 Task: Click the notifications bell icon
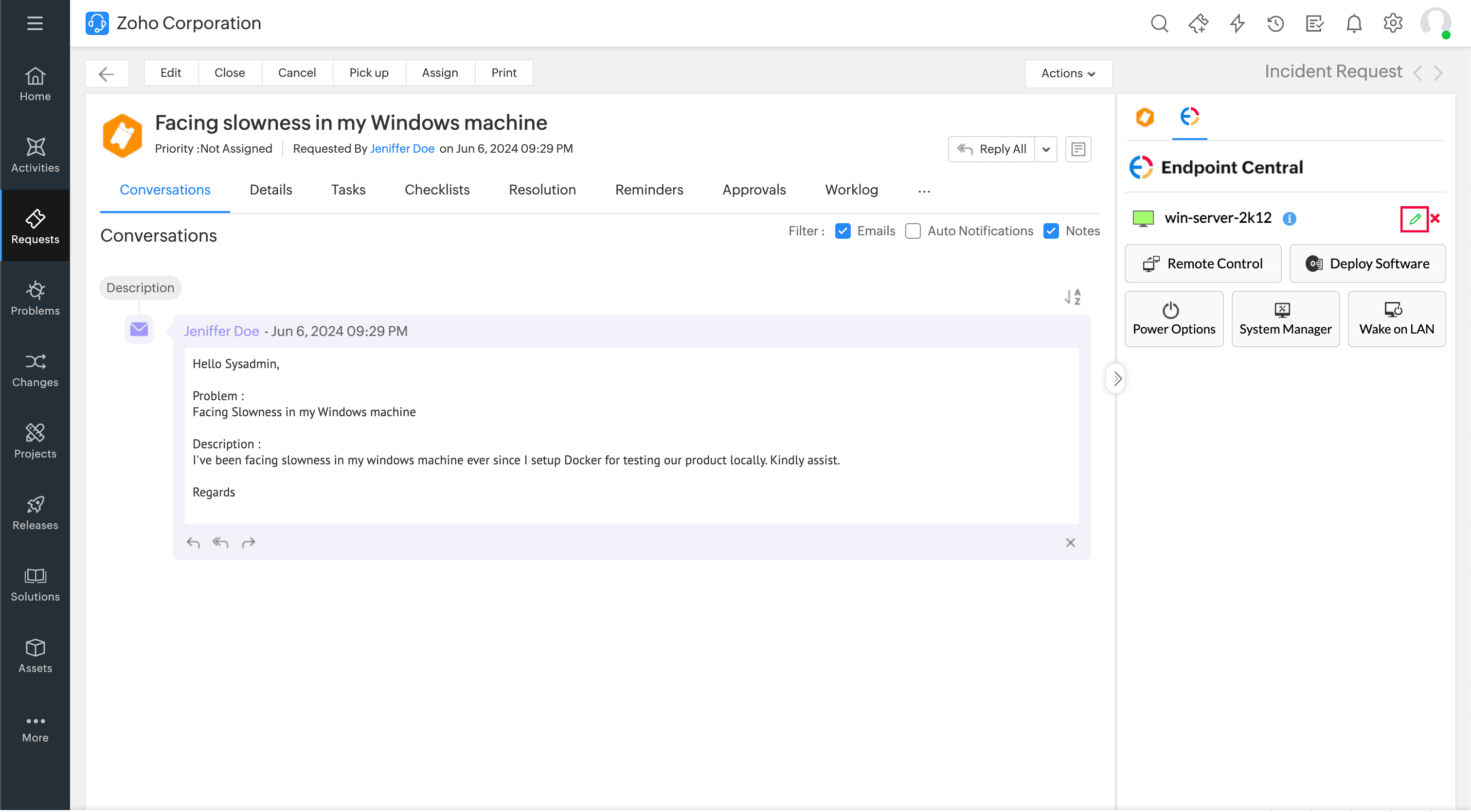click(x=1353, y=23)
